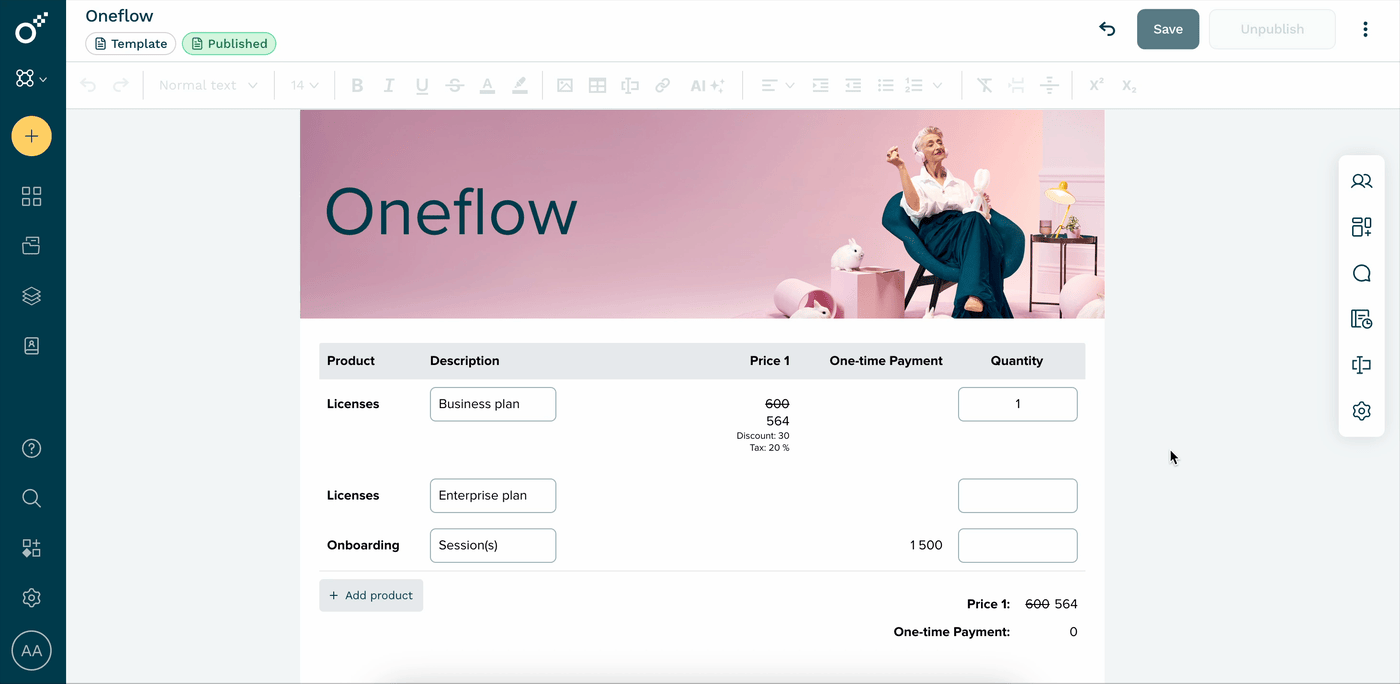1400x684 pixels.
Task: Click the undo toolbar arrow
Action: 88,85
